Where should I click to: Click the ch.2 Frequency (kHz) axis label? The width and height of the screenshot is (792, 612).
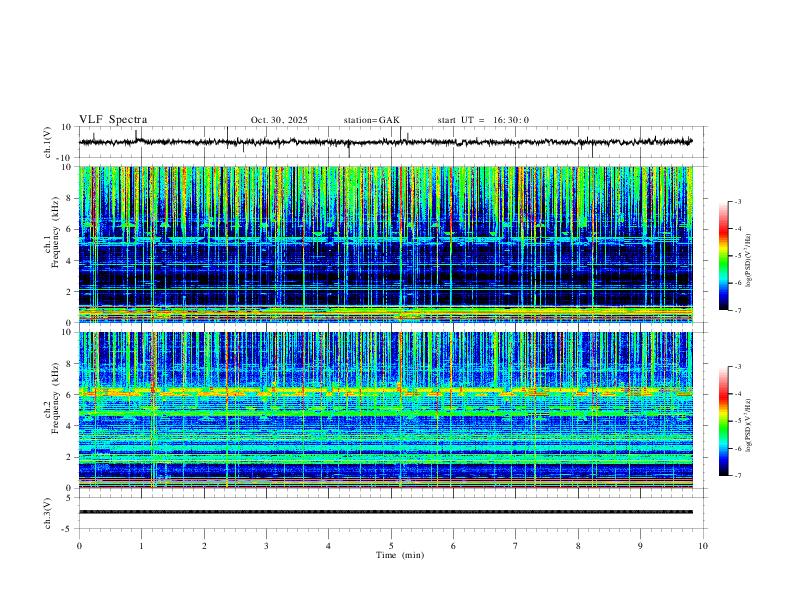point(52,398)
